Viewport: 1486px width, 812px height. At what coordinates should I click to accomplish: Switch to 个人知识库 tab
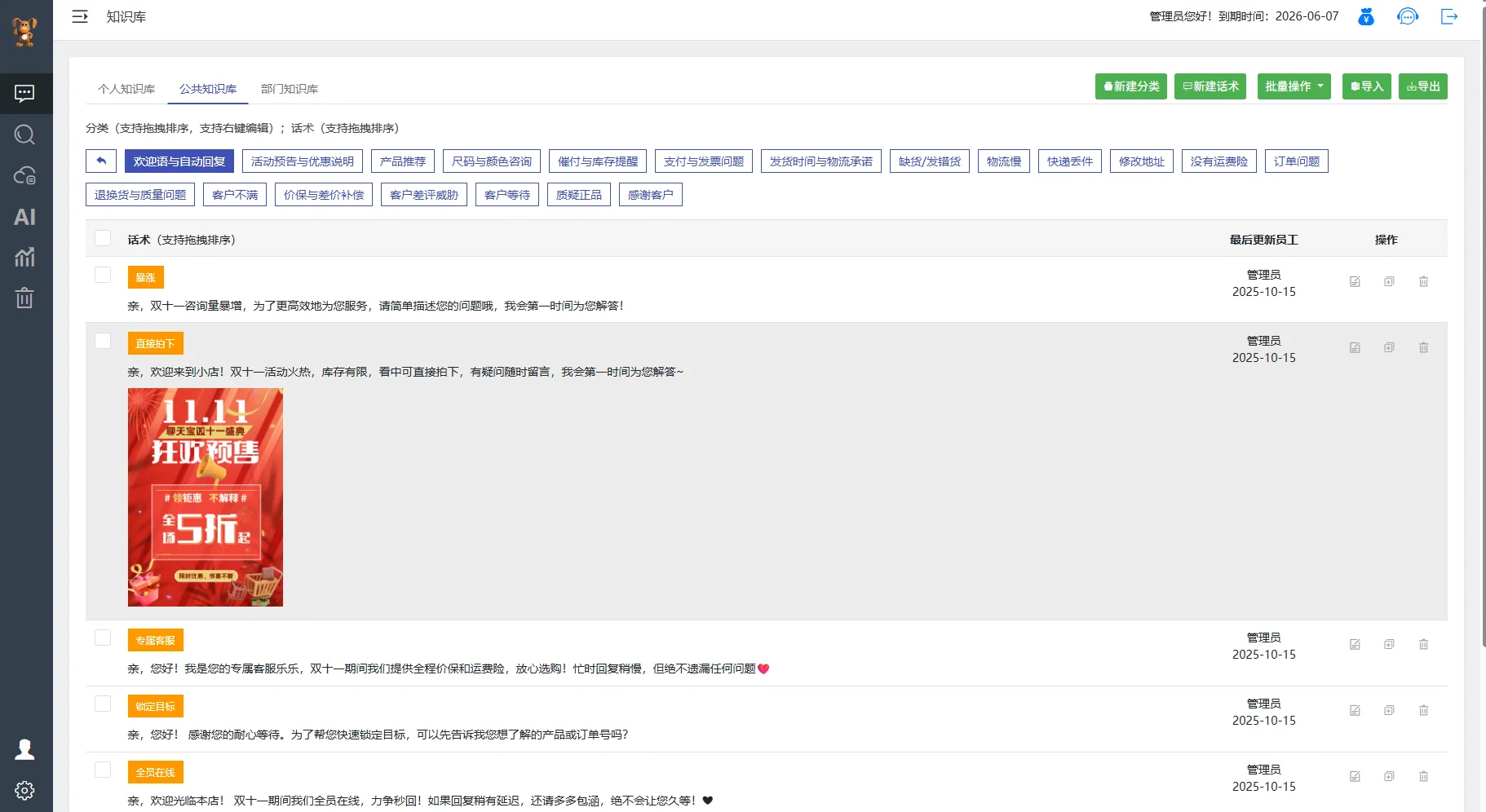tap(126, 89)
